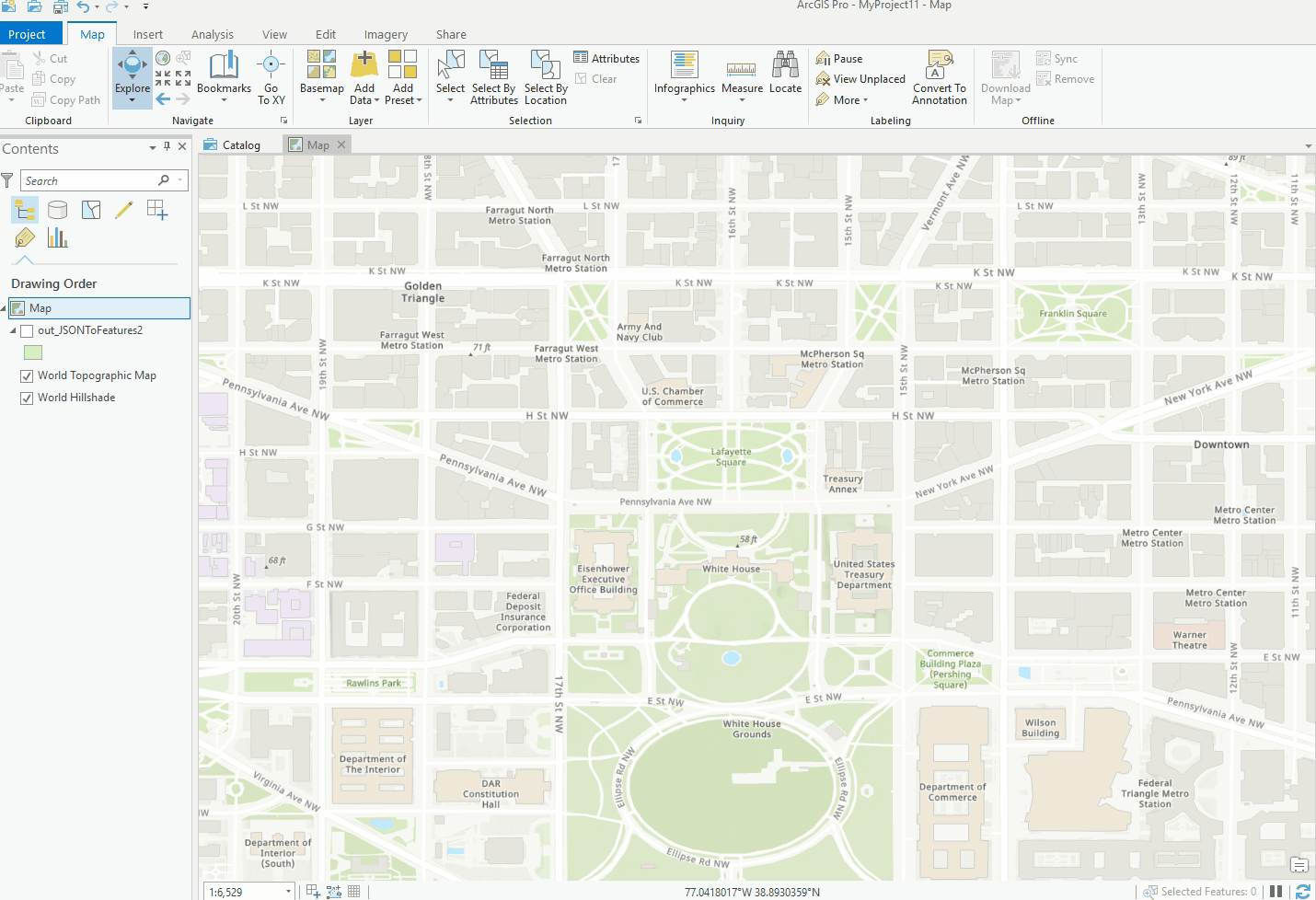Click the coordinate readout in status bar
Image resolution: width=1316 pixels, height=900 pixels.
752,892
